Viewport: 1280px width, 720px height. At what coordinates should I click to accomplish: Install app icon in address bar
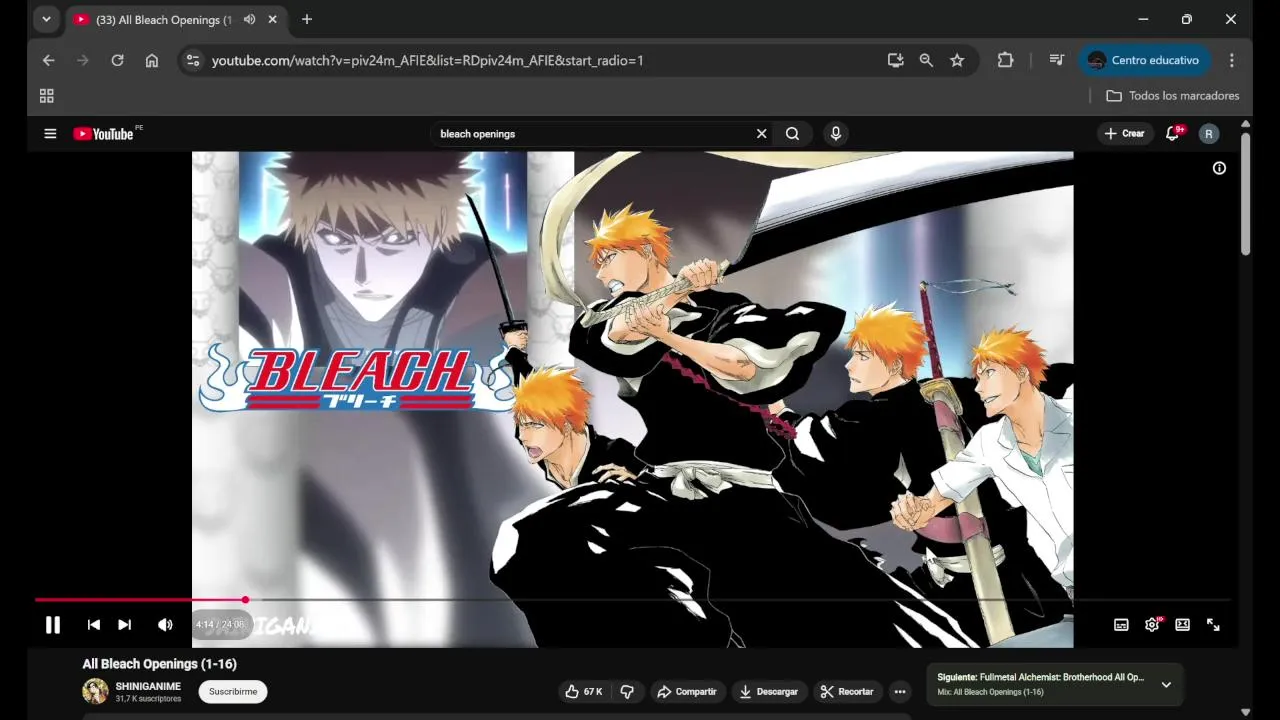point(895,60)
